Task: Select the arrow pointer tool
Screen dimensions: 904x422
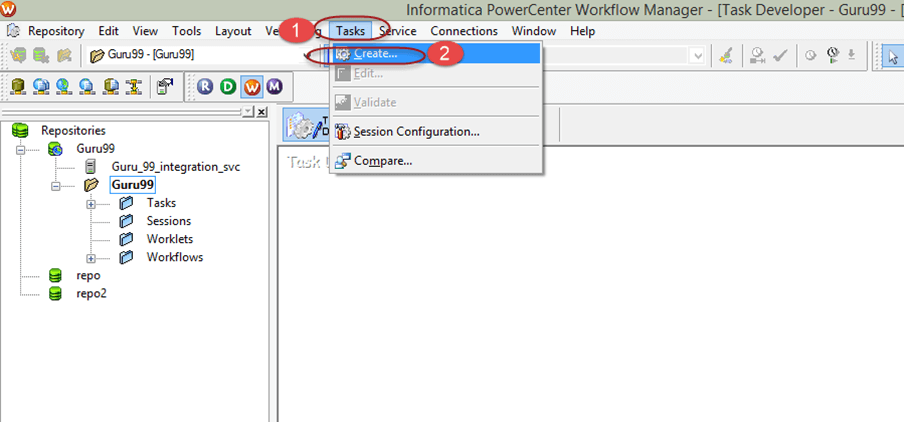Action: [894, 55]
